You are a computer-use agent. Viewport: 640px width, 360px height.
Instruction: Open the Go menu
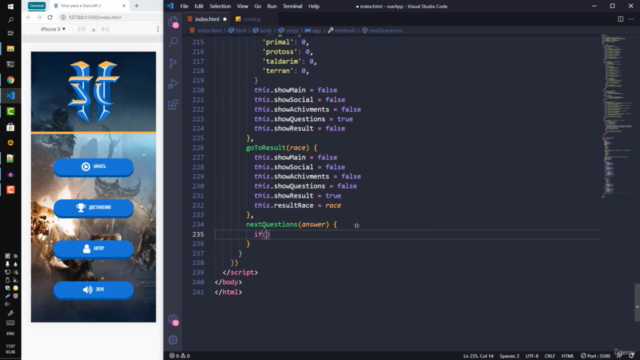tap(258, 6)
